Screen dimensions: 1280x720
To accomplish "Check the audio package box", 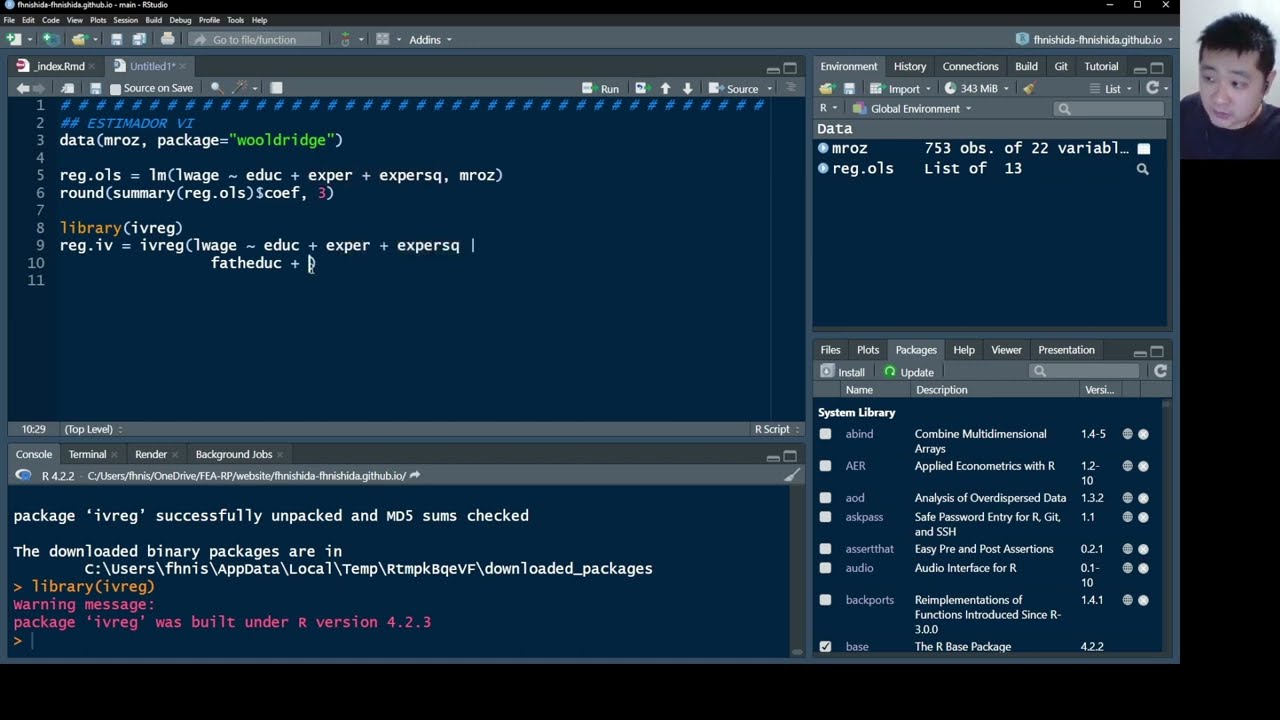I will pyautogui.click(x=825, y=568).
